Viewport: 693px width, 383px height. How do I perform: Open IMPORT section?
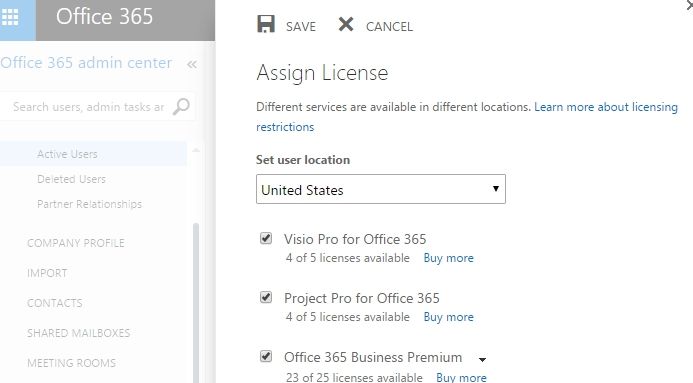47,273
